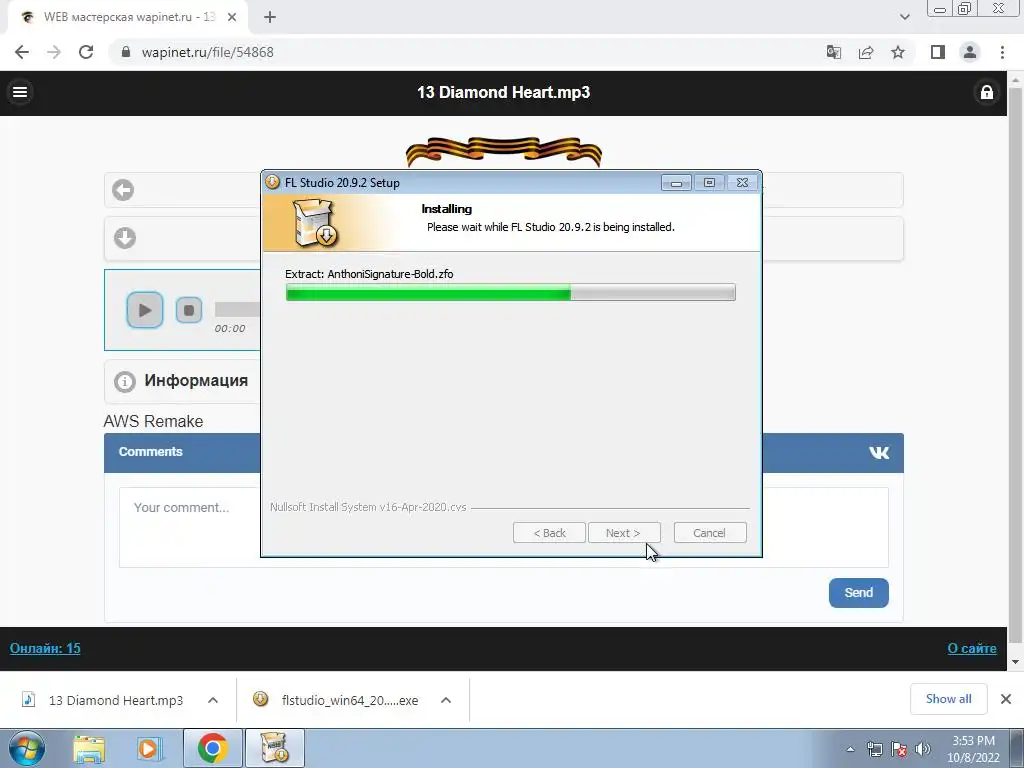The width and height of the screenshot is (1024, 768).
Task: Open Windows Media Player from taskbar
Action: (150, 749)
